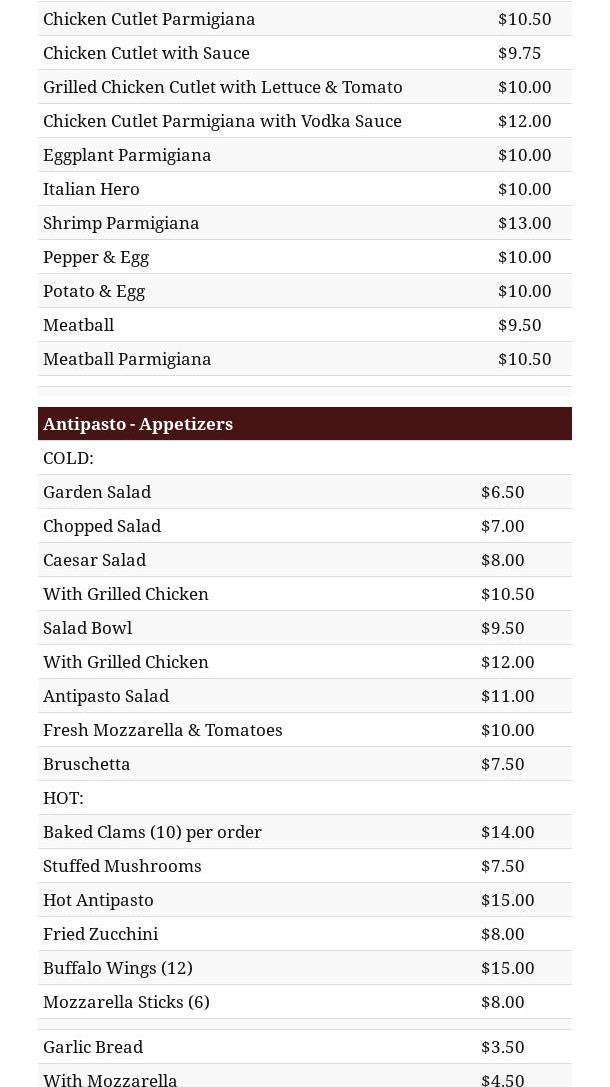
Task: Select the Antipasto - Appetizers section header
Action: click(138, 424)
